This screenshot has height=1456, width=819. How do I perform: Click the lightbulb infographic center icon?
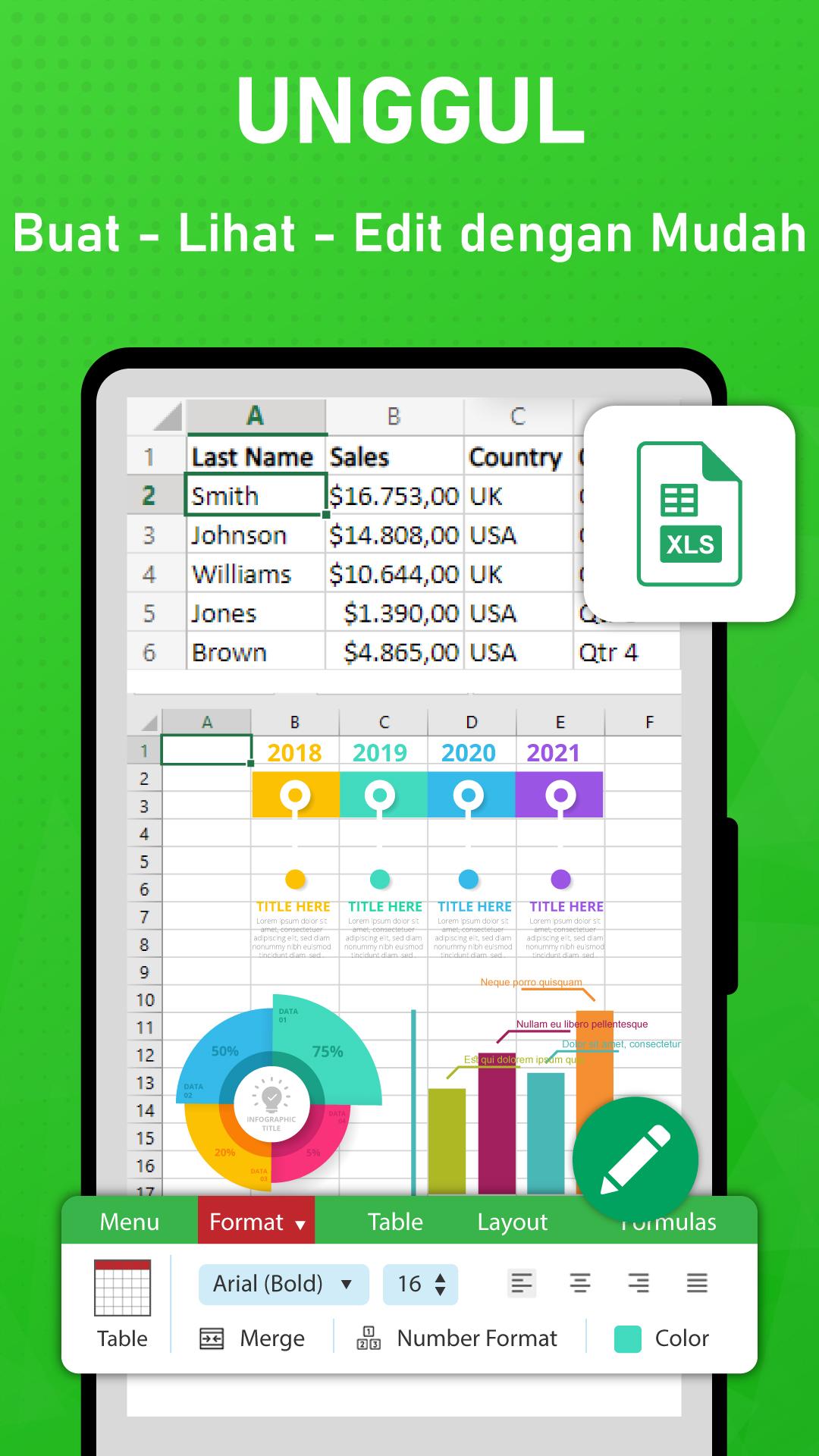[271, 1097]
